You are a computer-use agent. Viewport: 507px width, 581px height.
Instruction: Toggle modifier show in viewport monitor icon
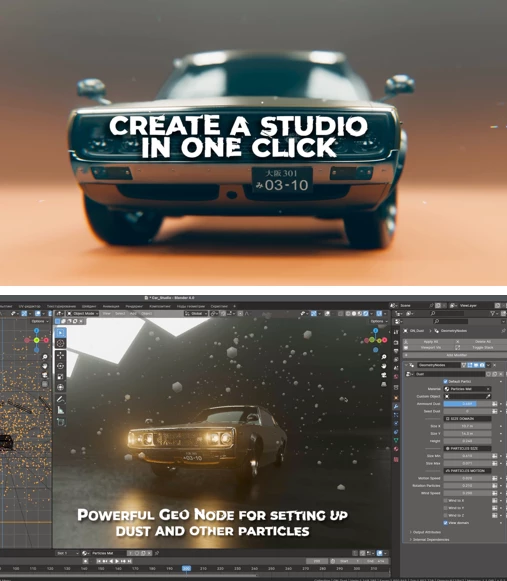[476, 365]
